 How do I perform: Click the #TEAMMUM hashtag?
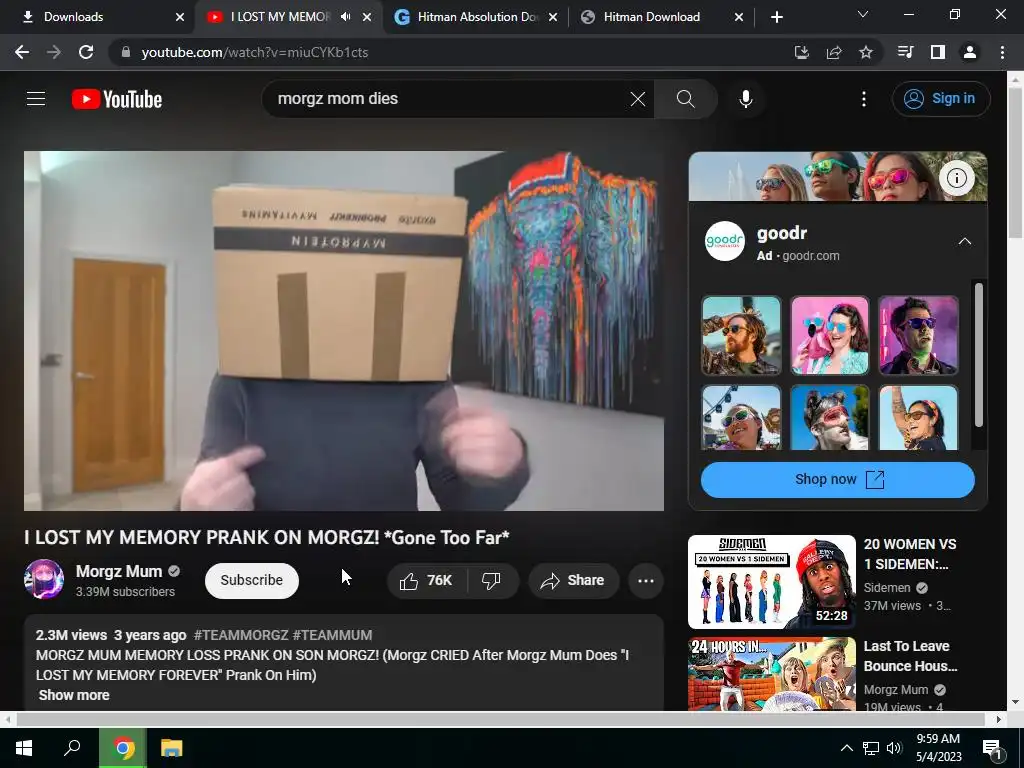[x=332, y=635]
